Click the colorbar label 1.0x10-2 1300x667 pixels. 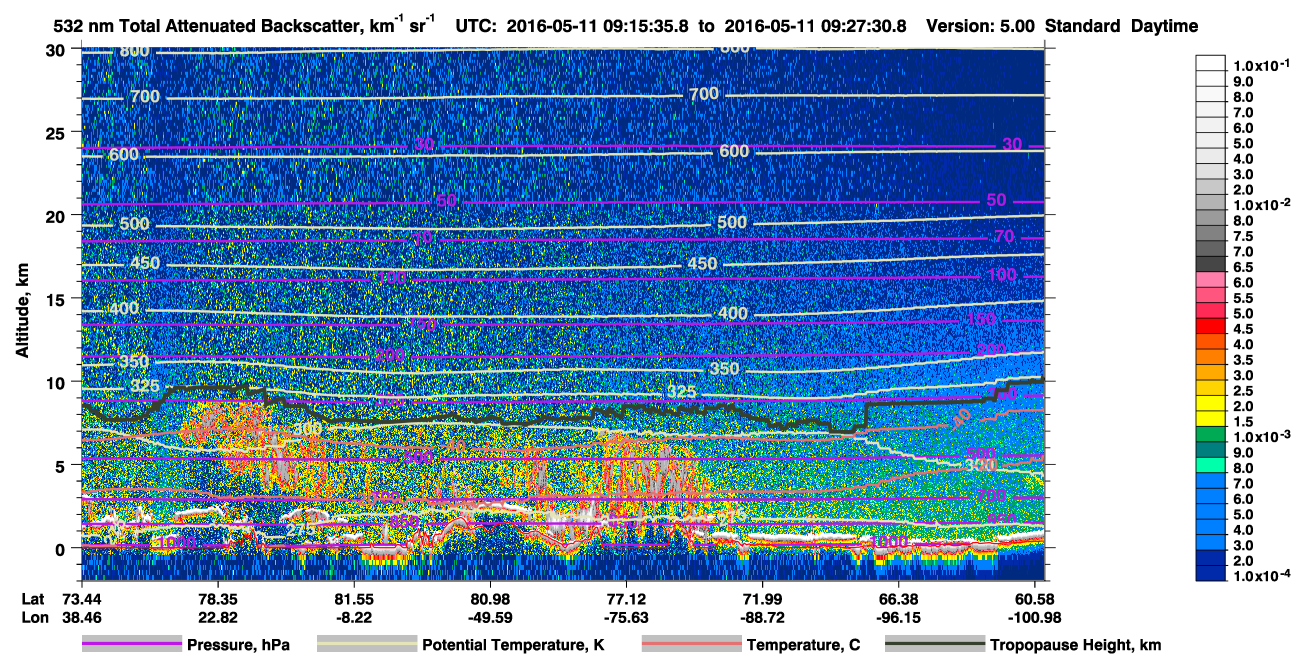(1260, 205)
